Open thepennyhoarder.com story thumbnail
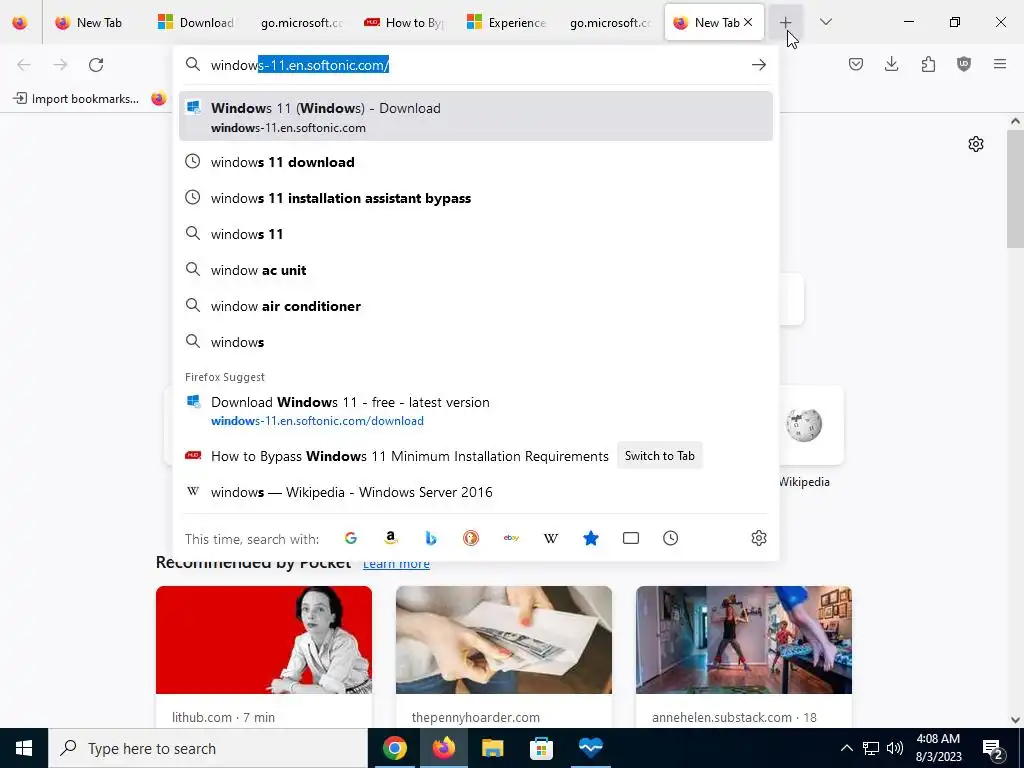Viewport: 1024px width, 768px height. (504, 640)
